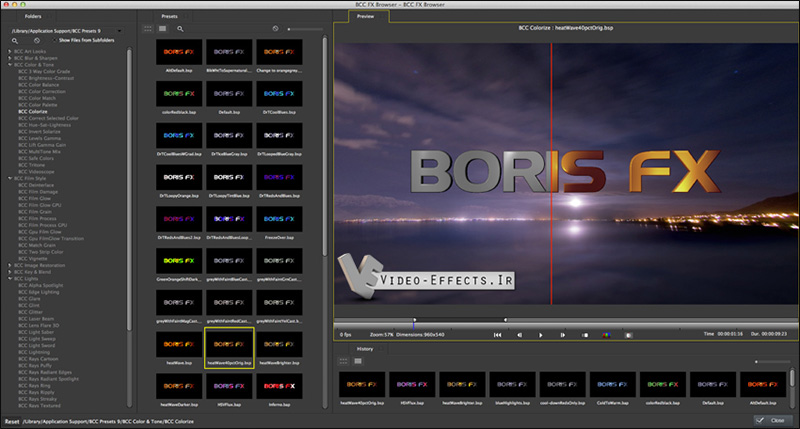
Task: Adjust the Presets thumbnail size slider
Action: [x=305, y=29]
